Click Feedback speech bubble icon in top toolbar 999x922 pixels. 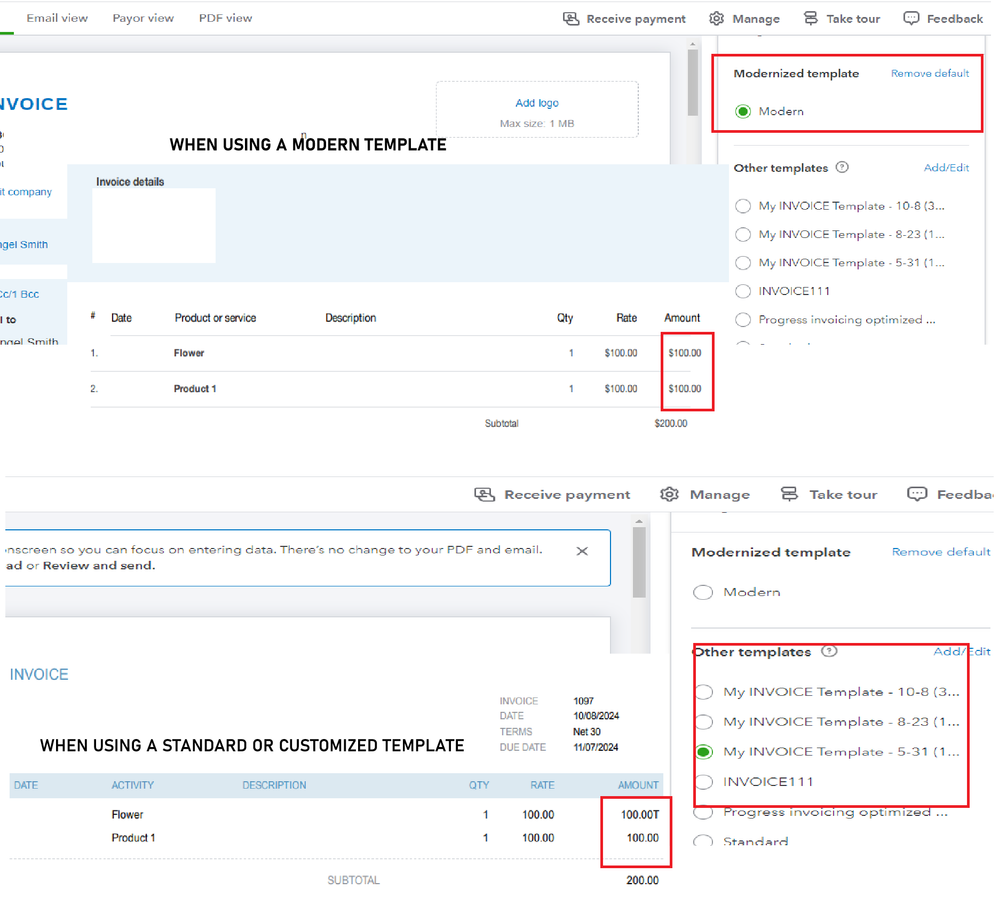[x=911, y=18]
